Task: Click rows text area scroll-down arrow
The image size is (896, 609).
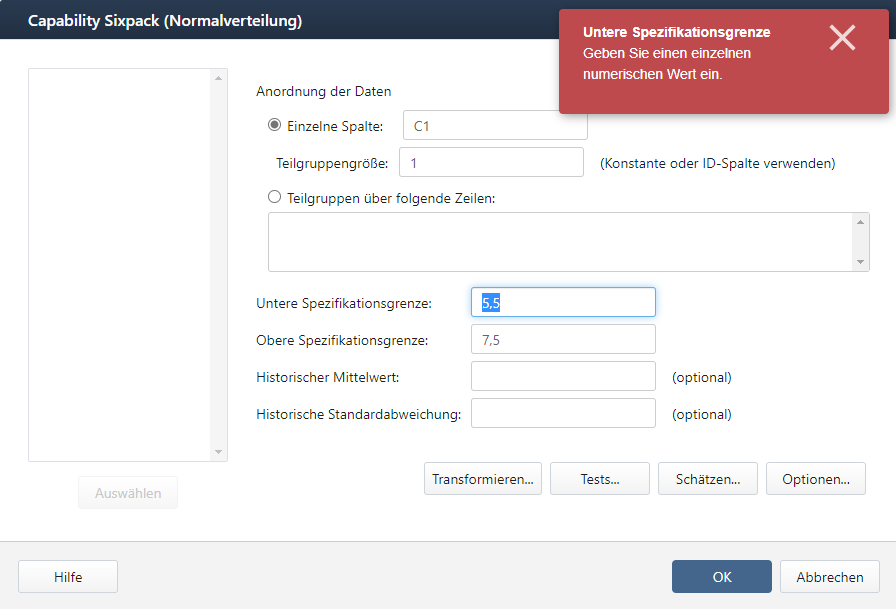Action: click(861, 262)
